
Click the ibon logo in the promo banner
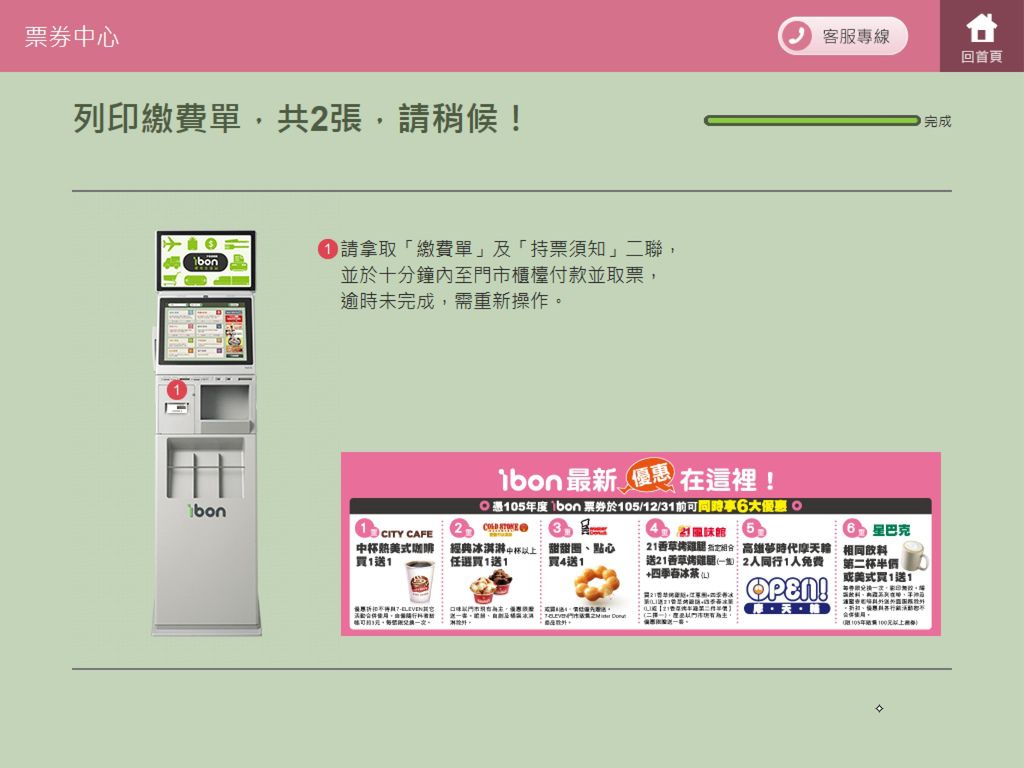point(530,480)
